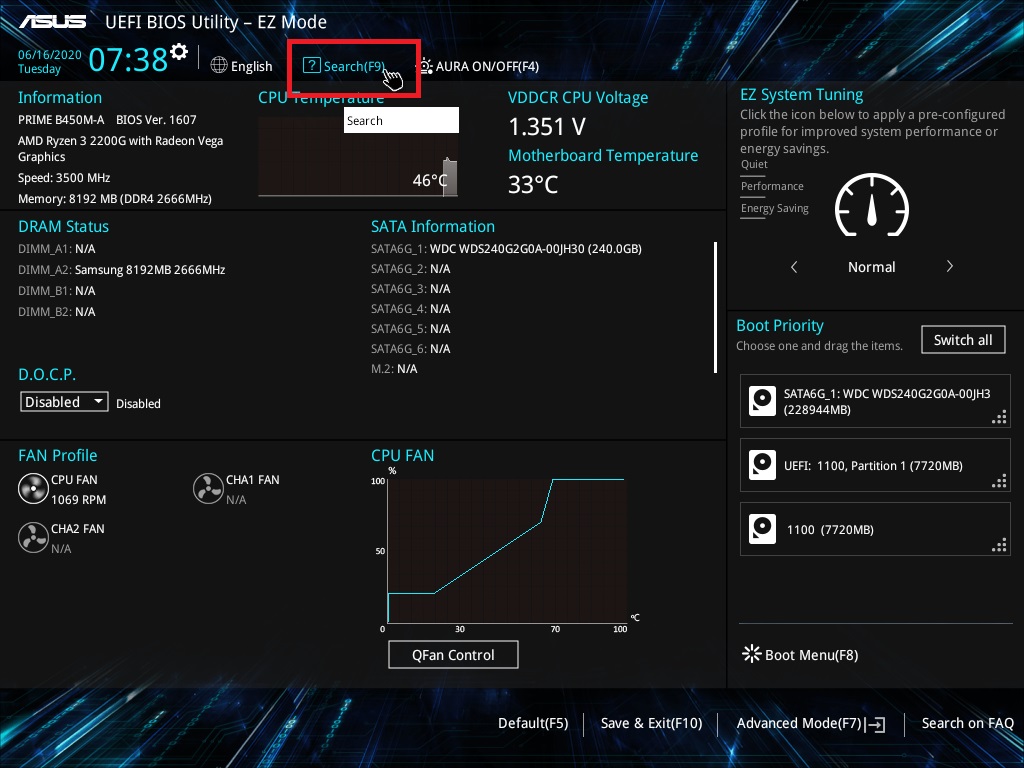Grab drag handle on UEFI 1100 boot entry
Image resolution: width=1024 pixels, height=768 pixels.
(x=999, y=481)
